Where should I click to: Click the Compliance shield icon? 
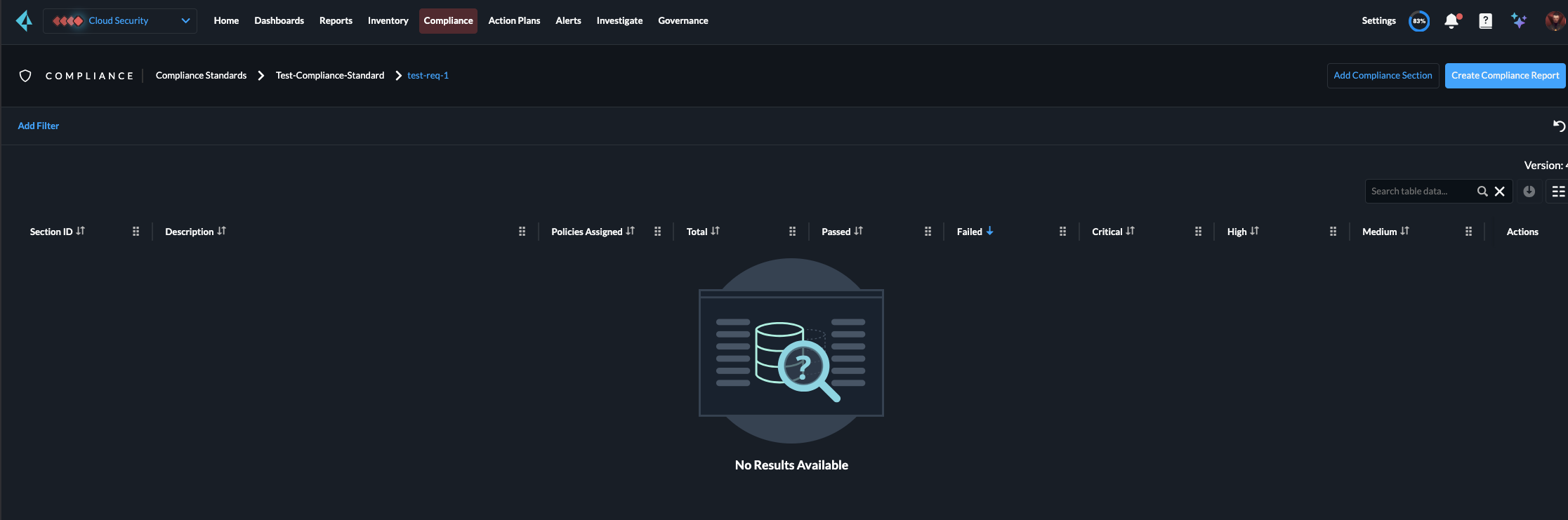pos(25,76)
